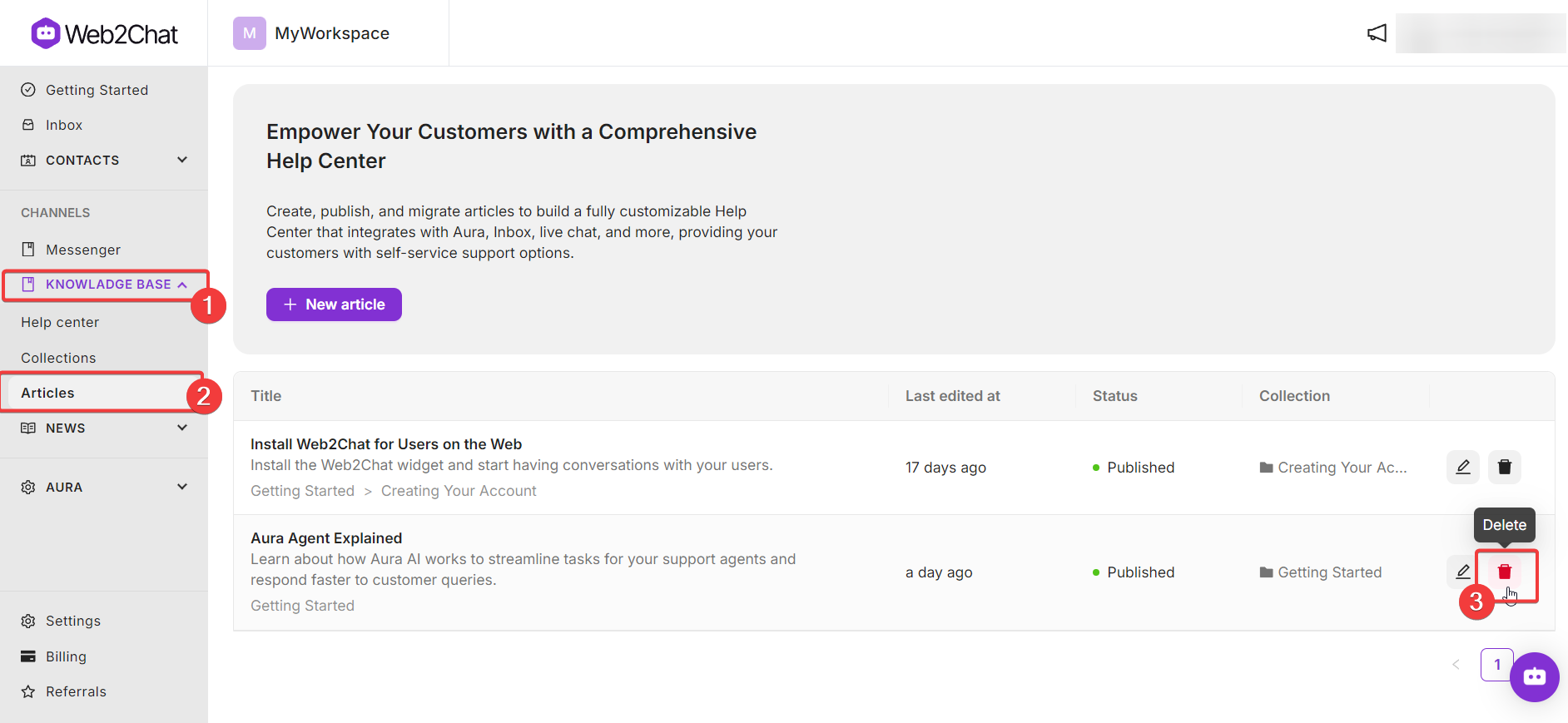Click the Title column header
The height and width of the screenshot is (723, 1568).
pos(266,396)
